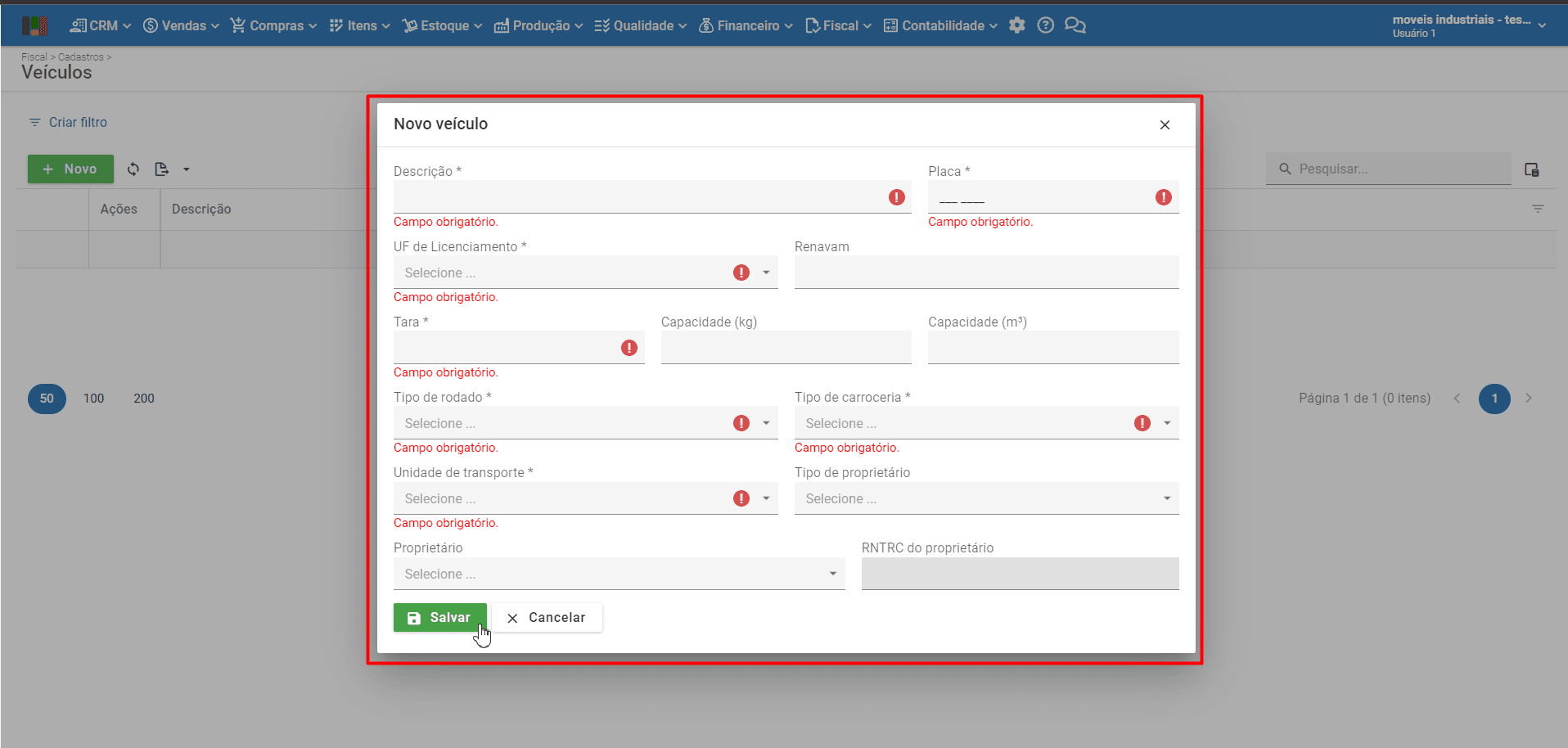Click the Cancelar button
This screenshot has height=748, width=1568.
tap(547, 618)
